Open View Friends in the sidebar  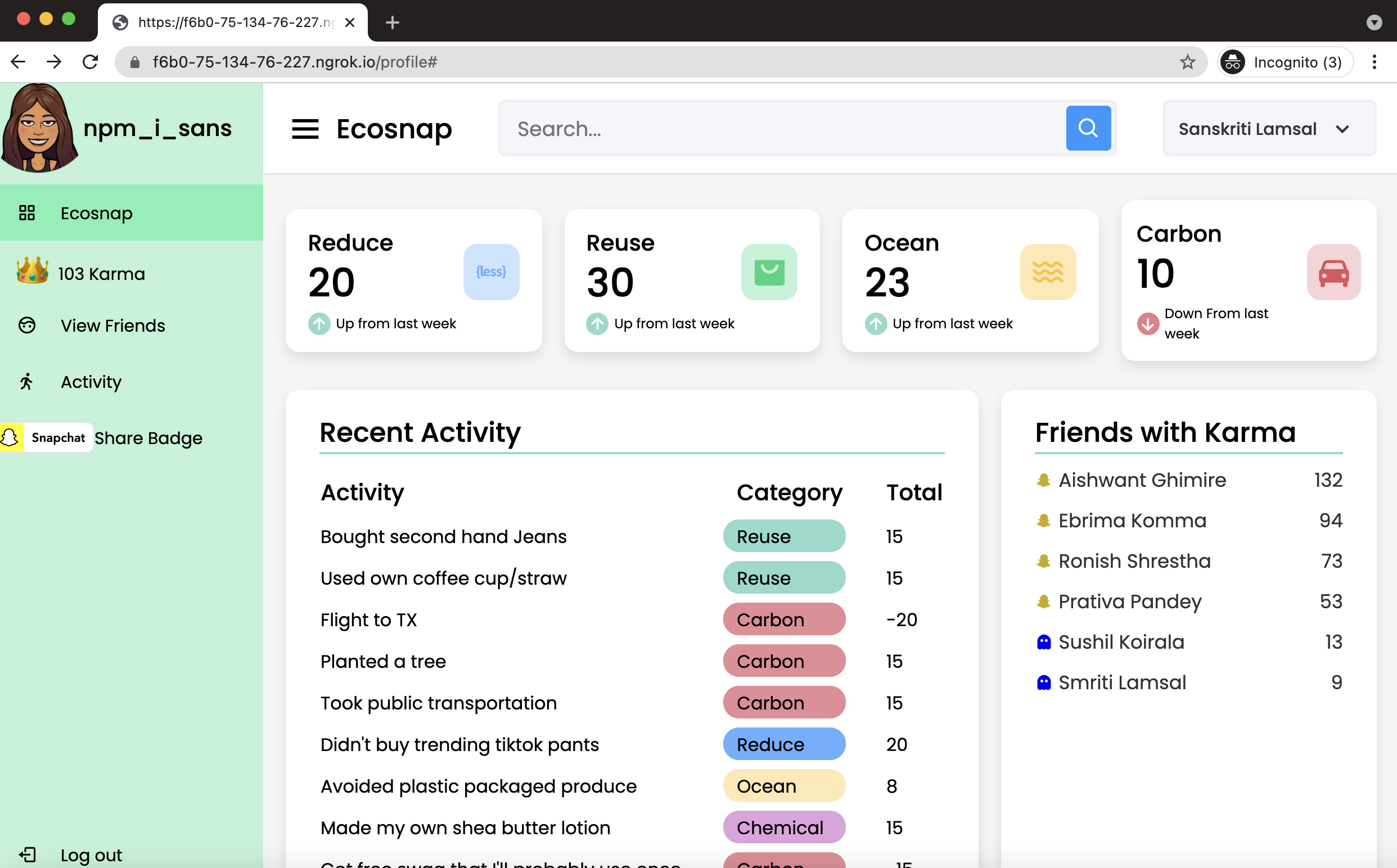[112, 325]
